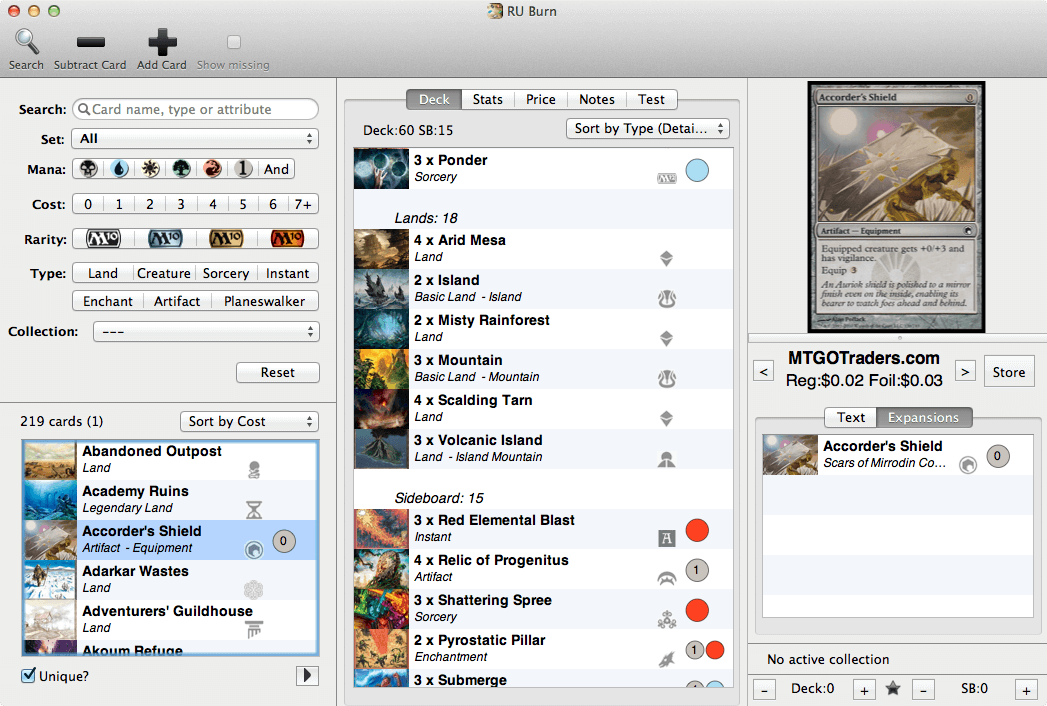The height and width of the screenshot is (706, 1047).
Task: Switch to the Deck tab
Action: pyautogui.click(x=434, y=100)
